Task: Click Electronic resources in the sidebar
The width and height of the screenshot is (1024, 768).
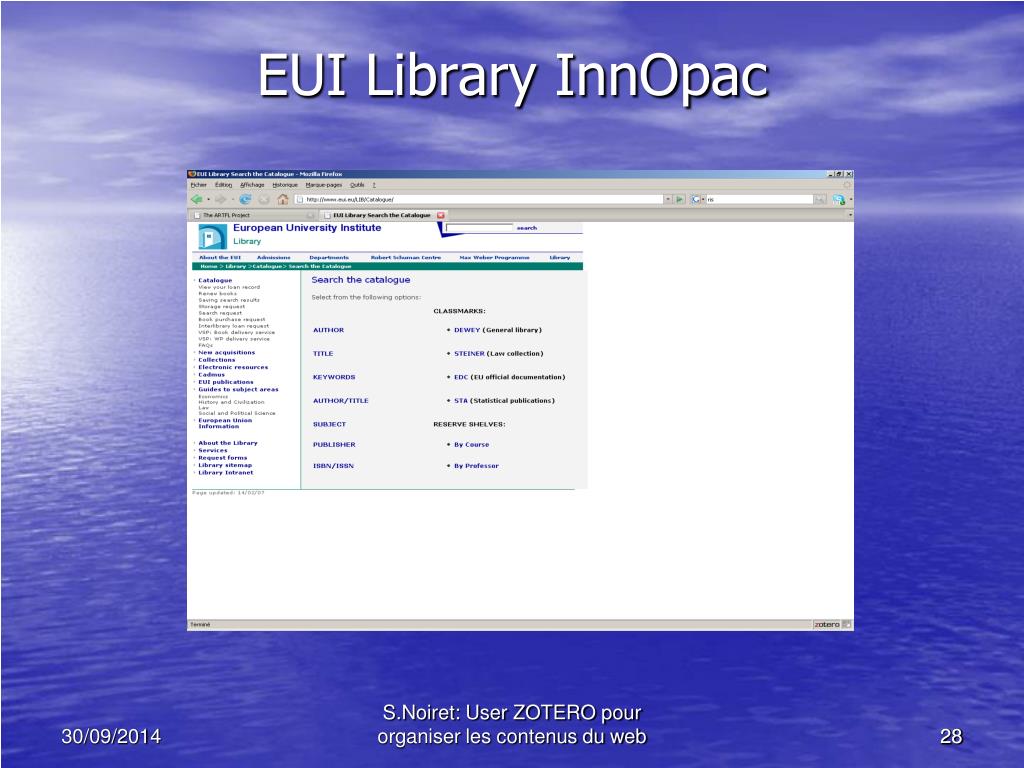Action: click(x=233, y=367)
